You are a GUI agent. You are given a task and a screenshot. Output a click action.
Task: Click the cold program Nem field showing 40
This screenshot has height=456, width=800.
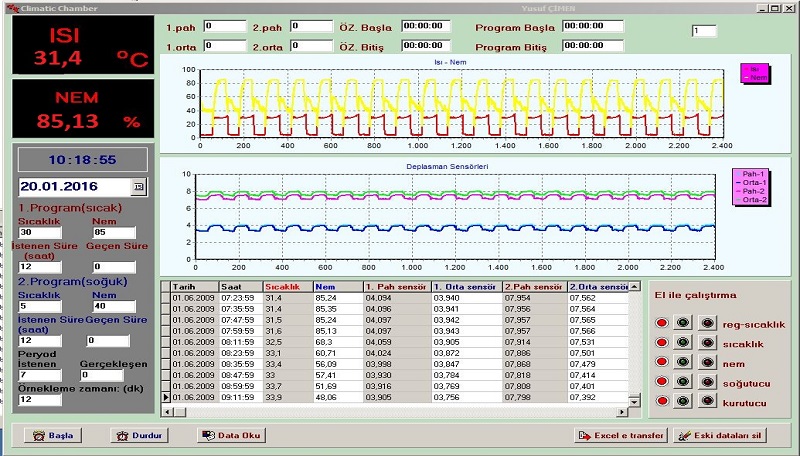point(114,306)
